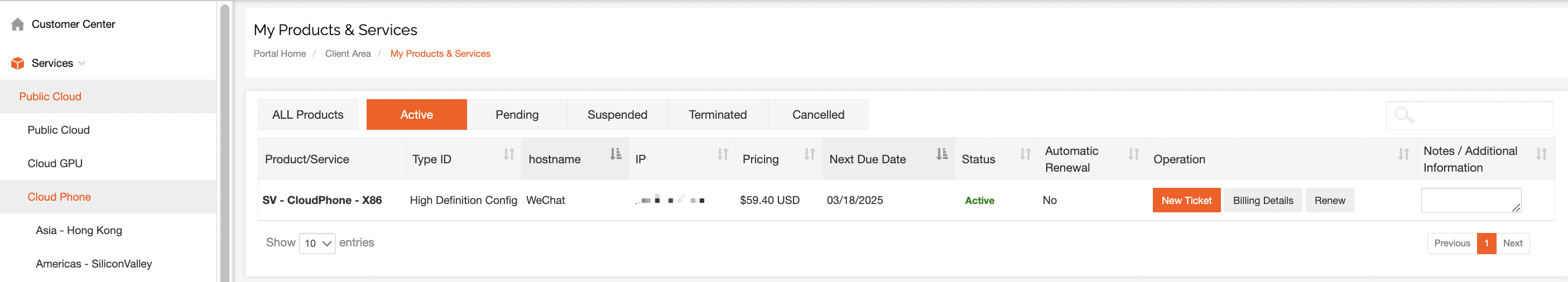Click the Renew button

pyautogui.click(x=1329, y=201)
